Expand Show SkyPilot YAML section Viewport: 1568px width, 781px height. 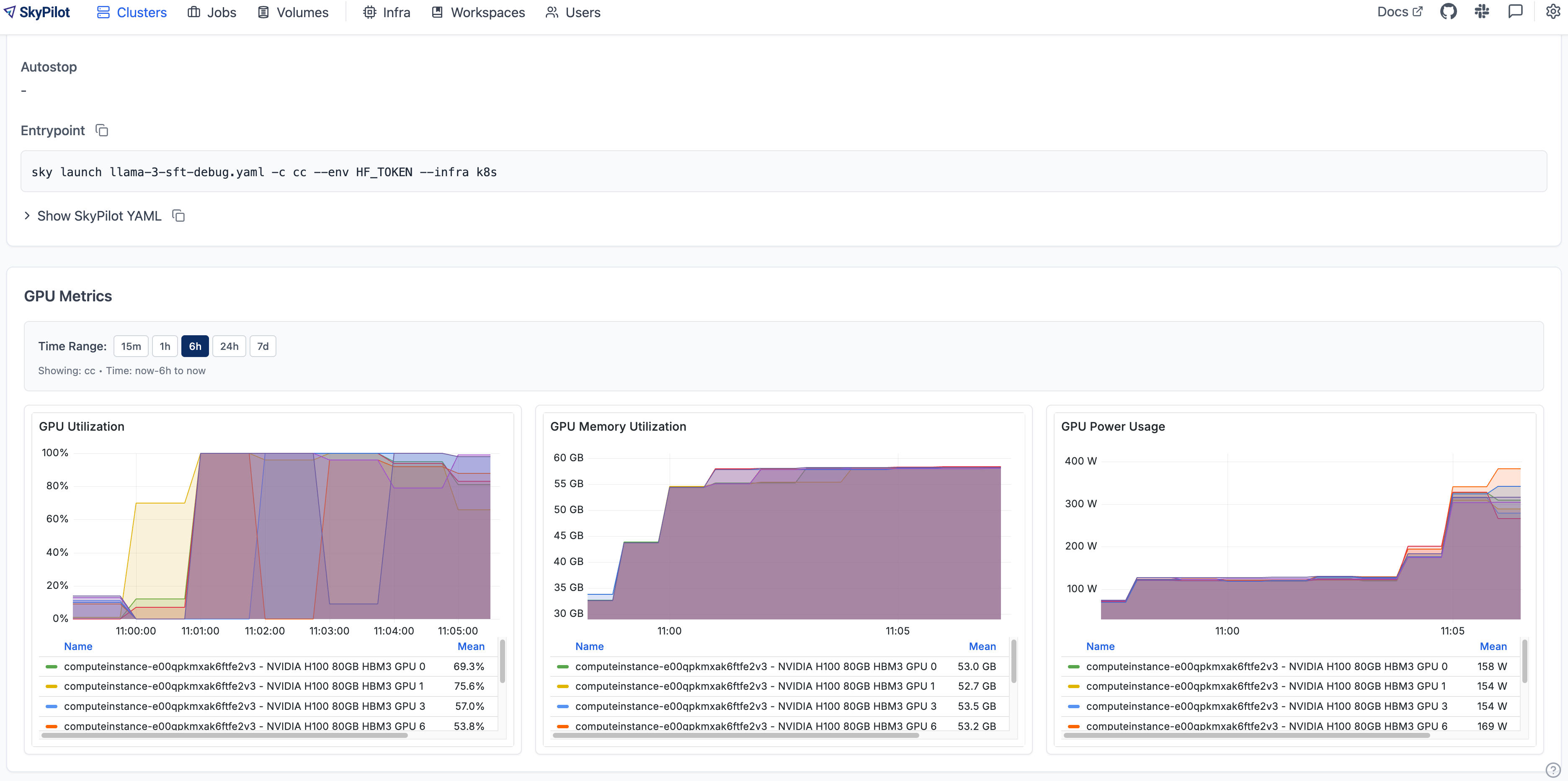pos(98,216)
